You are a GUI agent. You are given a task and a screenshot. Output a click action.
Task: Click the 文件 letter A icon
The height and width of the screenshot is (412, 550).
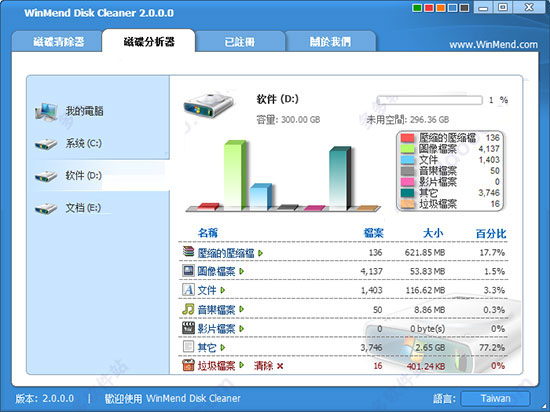pyautogui.click(x=188, y=290)
